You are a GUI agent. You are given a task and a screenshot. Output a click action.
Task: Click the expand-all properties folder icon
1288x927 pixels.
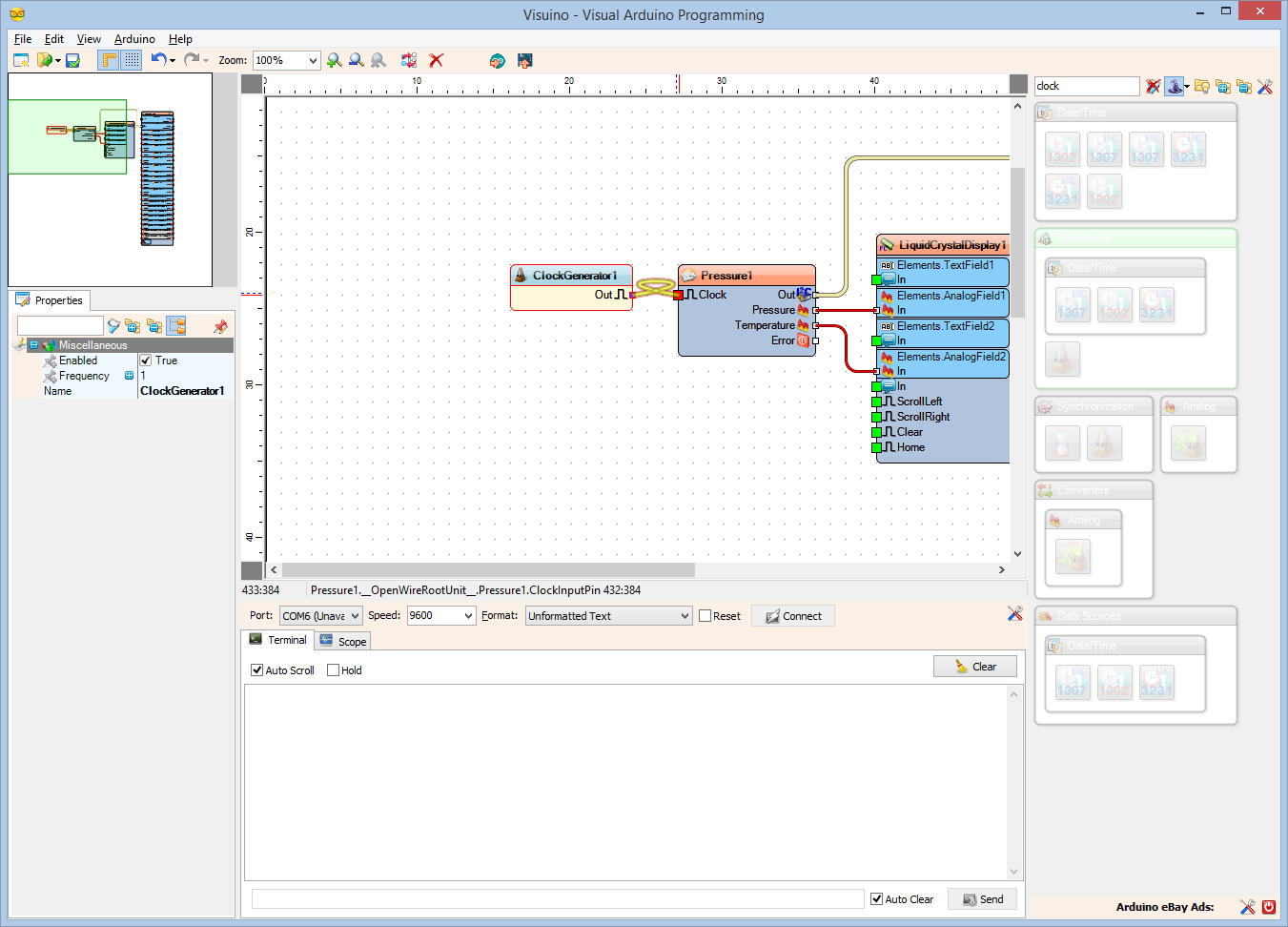click(133, 326)
